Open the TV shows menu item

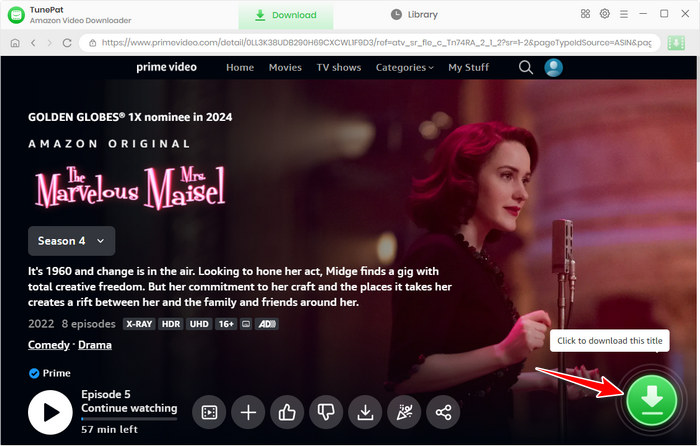[339, 67]
